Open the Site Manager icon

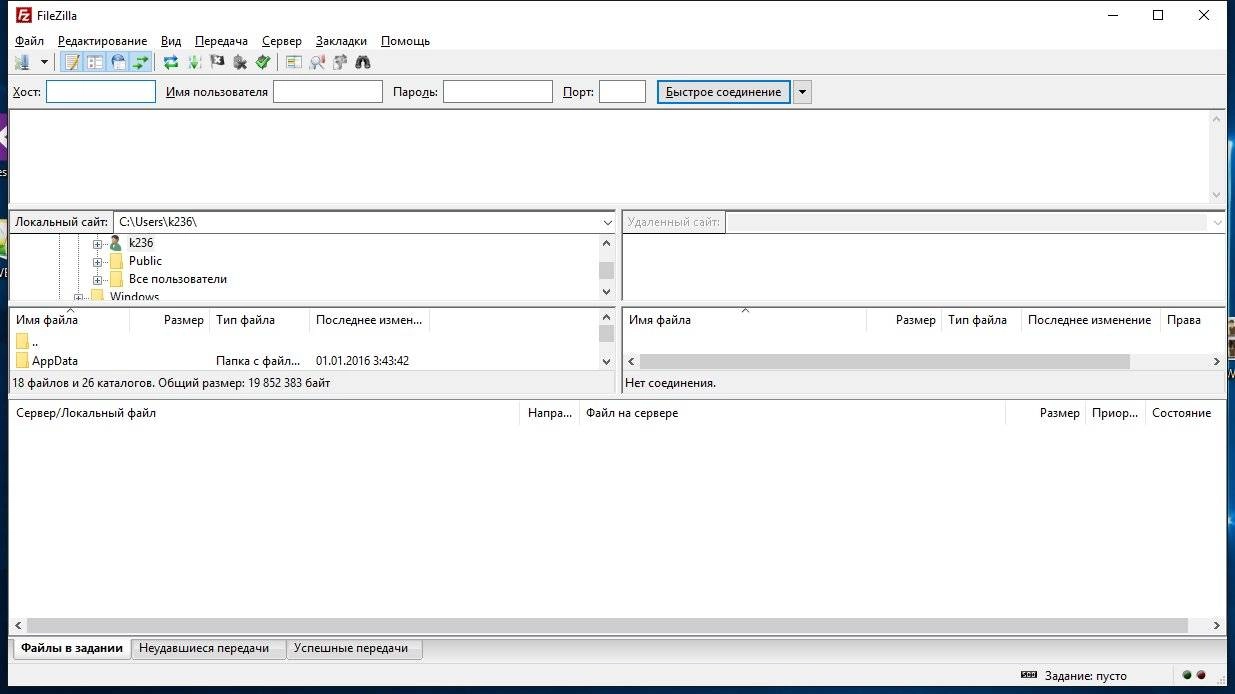[x=21, y=62]
